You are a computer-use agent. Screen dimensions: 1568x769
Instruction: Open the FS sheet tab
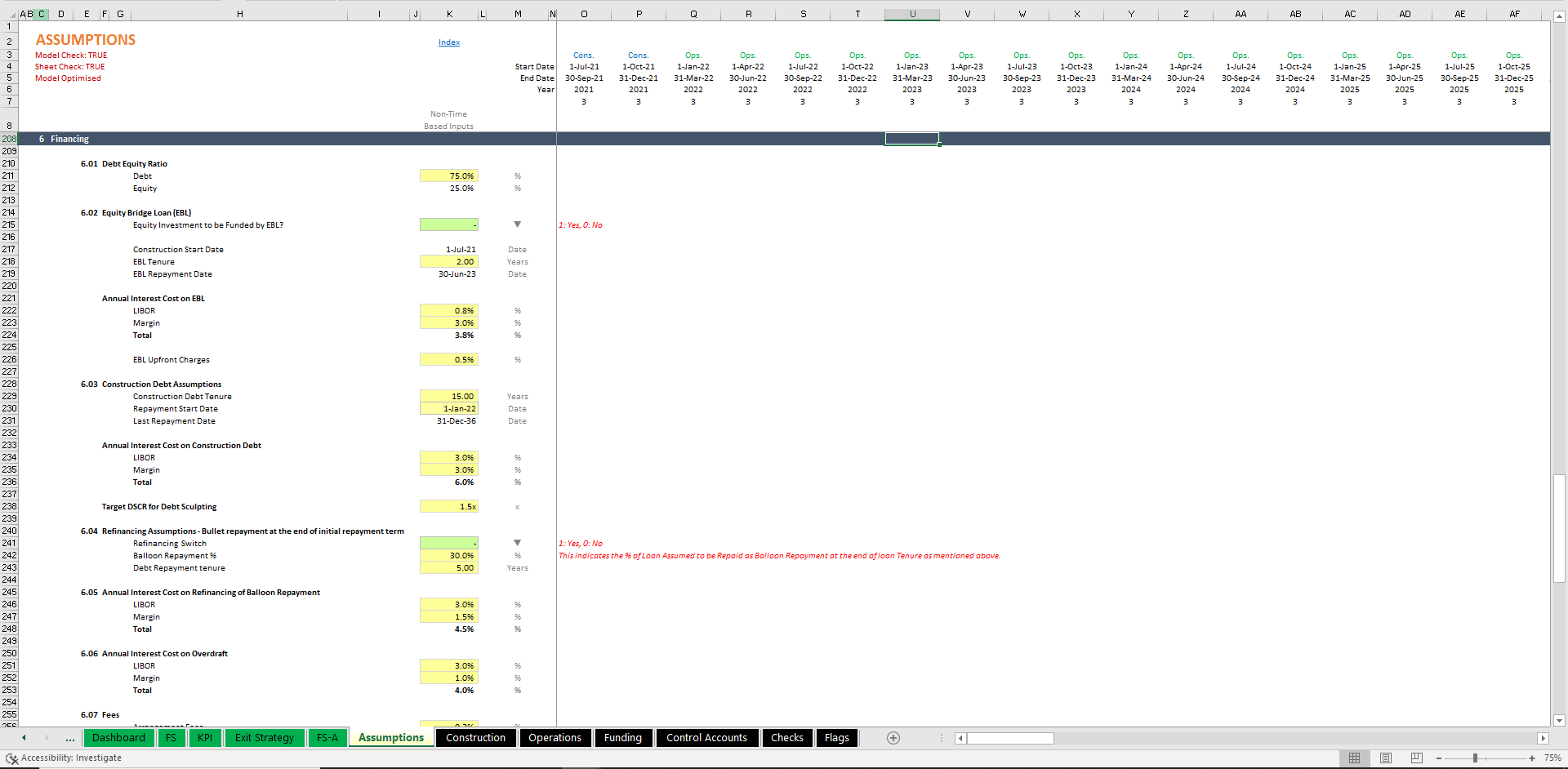click(171, 738)
